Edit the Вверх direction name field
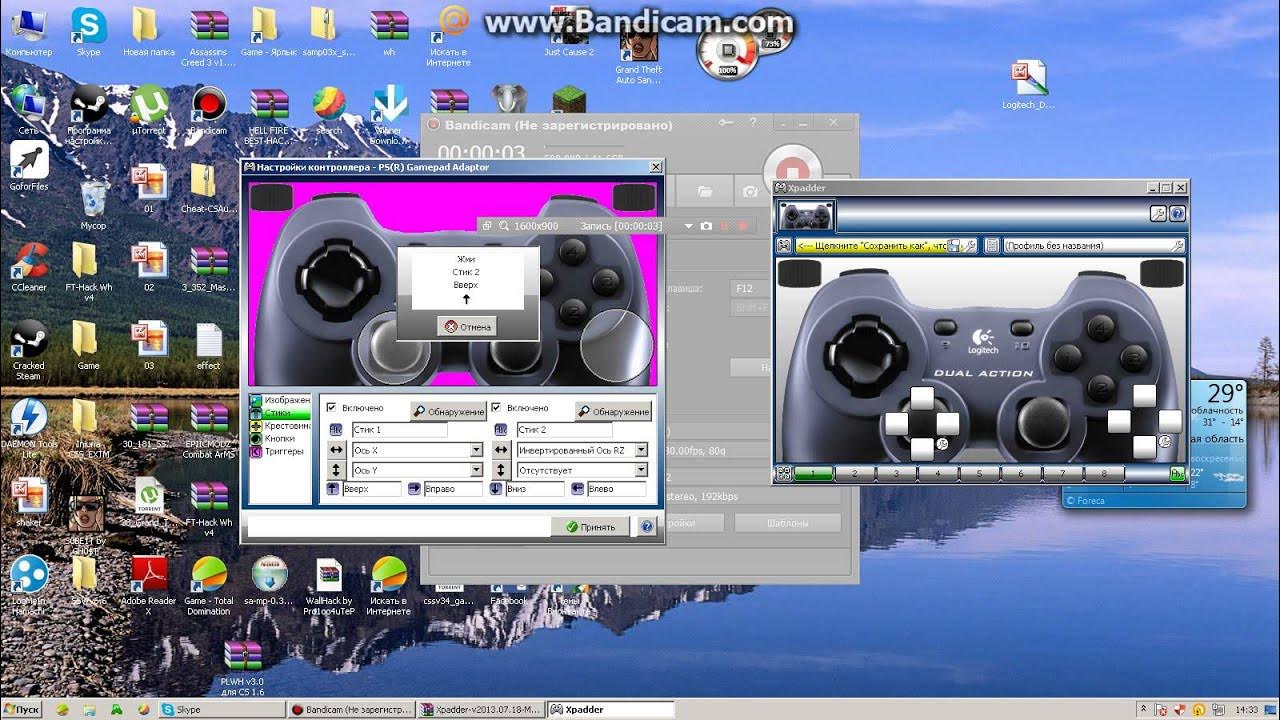 click(371, 489)
